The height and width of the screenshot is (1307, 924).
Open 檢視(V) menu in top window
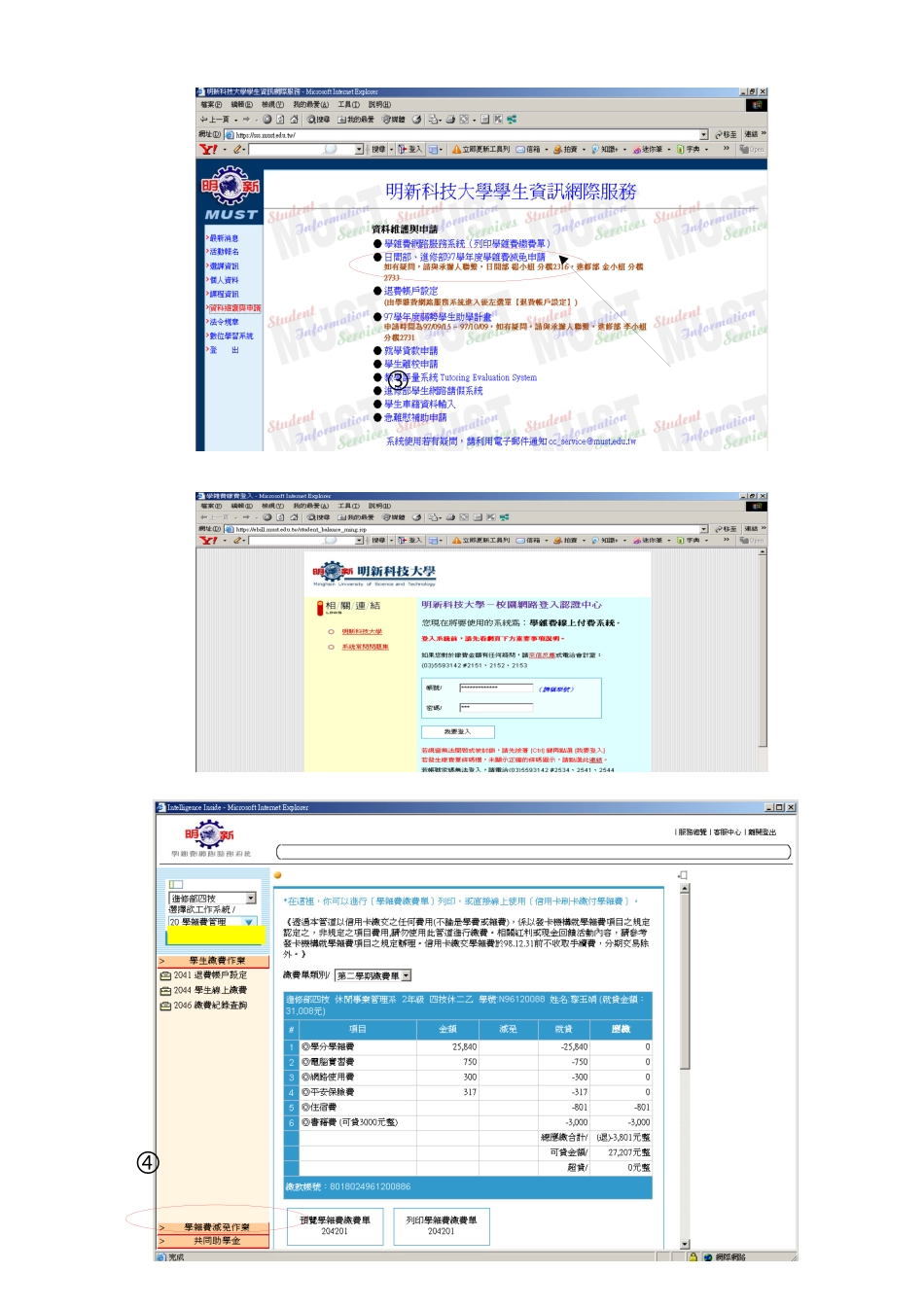(273, 104)
